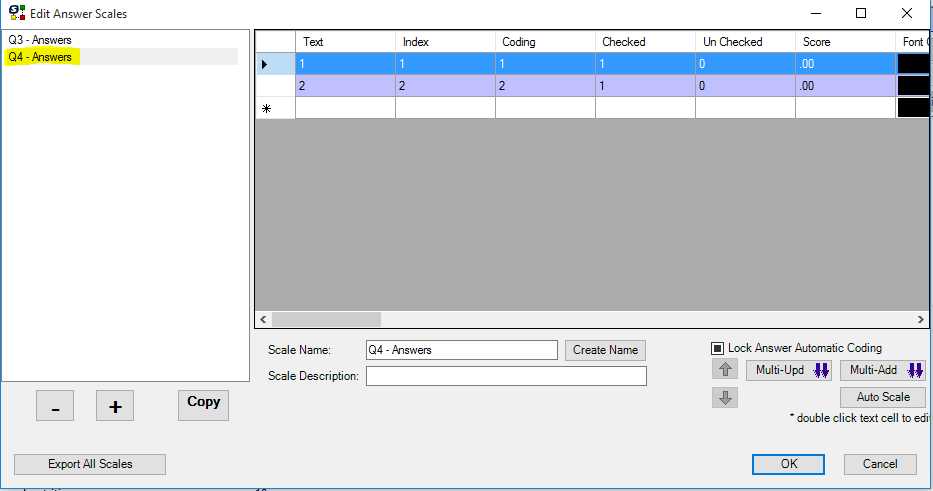Minimize the Edit Answer Scales window
This screenshot has width=933, height=491.
pyautogui.click(x=816, y=13)
